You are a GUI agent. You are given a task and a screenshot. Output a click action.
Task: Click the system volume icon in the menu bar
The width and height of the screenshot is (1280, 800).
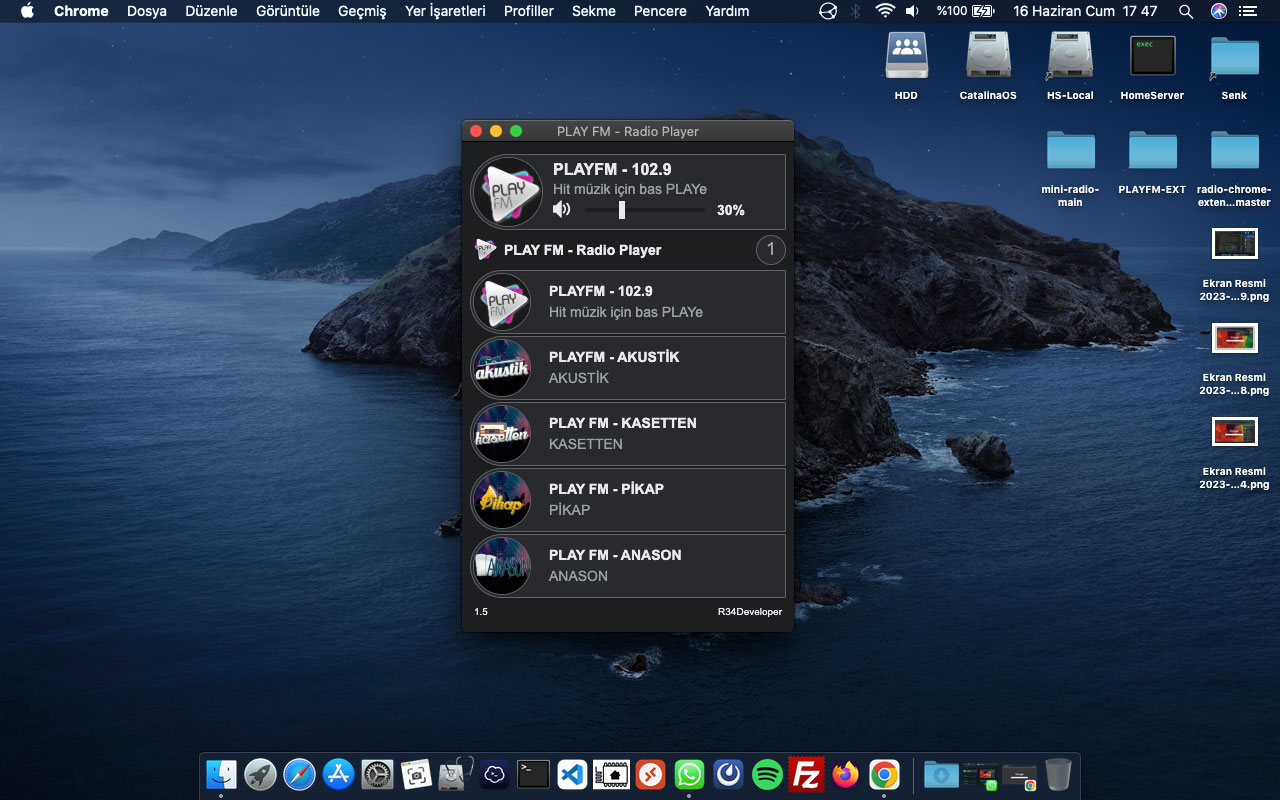point(912,11)
